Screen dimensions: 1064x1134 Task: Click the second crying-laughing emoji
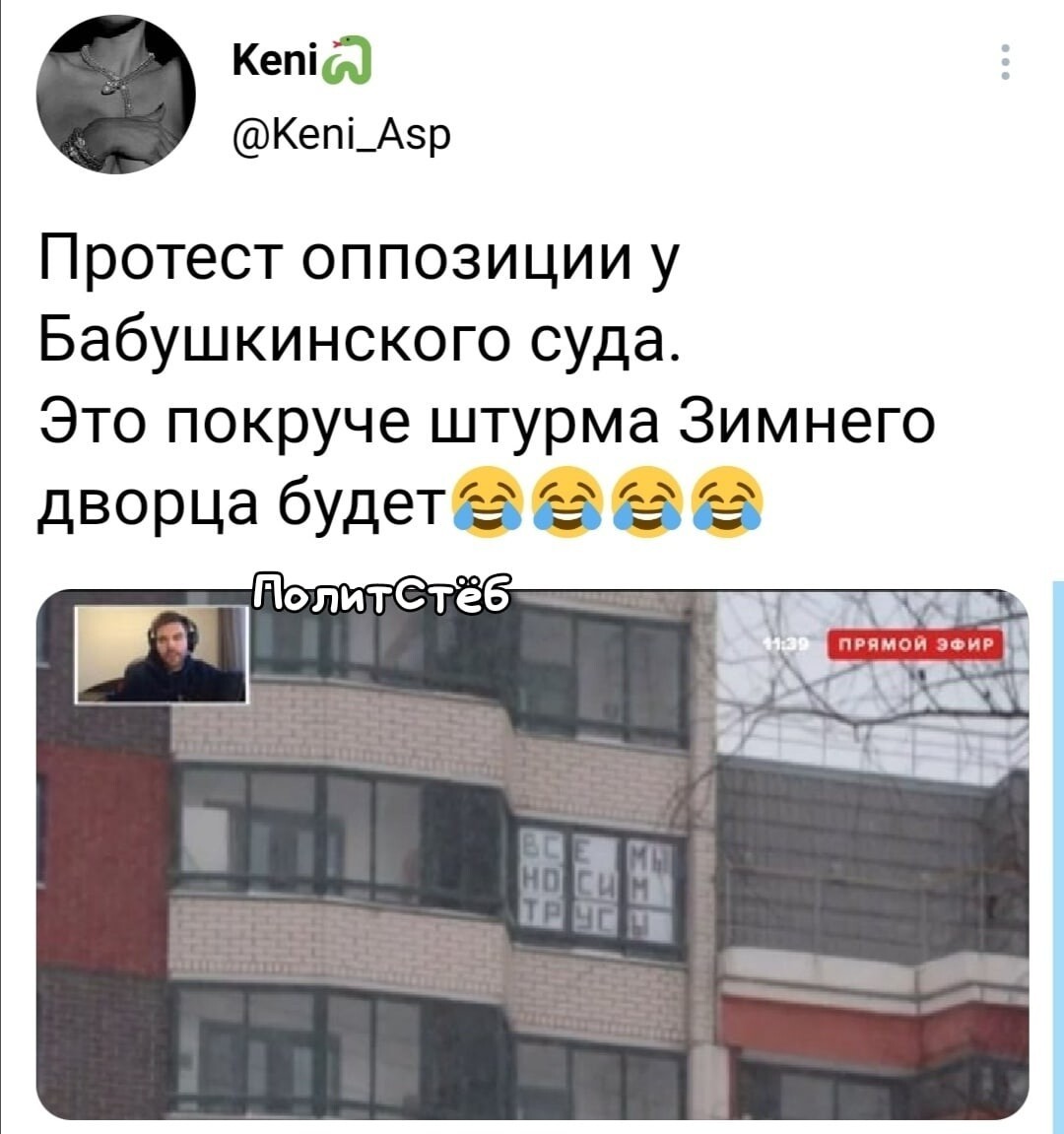tap(567, 501)
